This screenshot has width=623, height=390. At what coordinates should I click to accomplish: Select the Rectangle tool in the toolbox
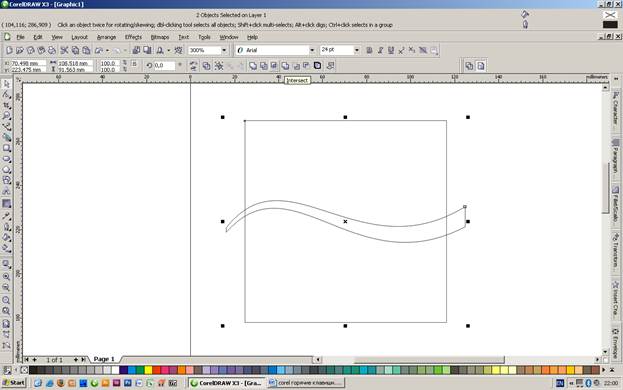(x=6, y=148)
